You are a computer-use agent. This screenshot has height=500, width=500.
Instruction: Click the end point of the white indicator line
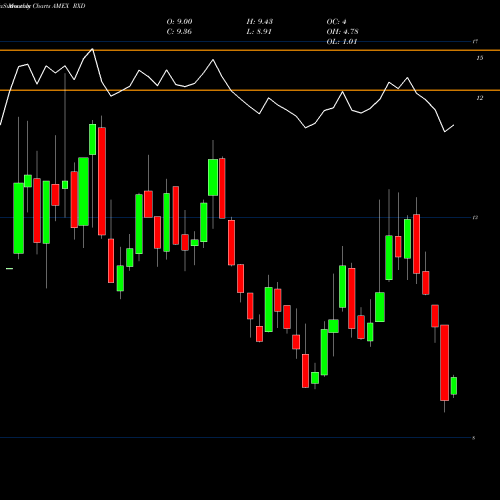(454, 125)
